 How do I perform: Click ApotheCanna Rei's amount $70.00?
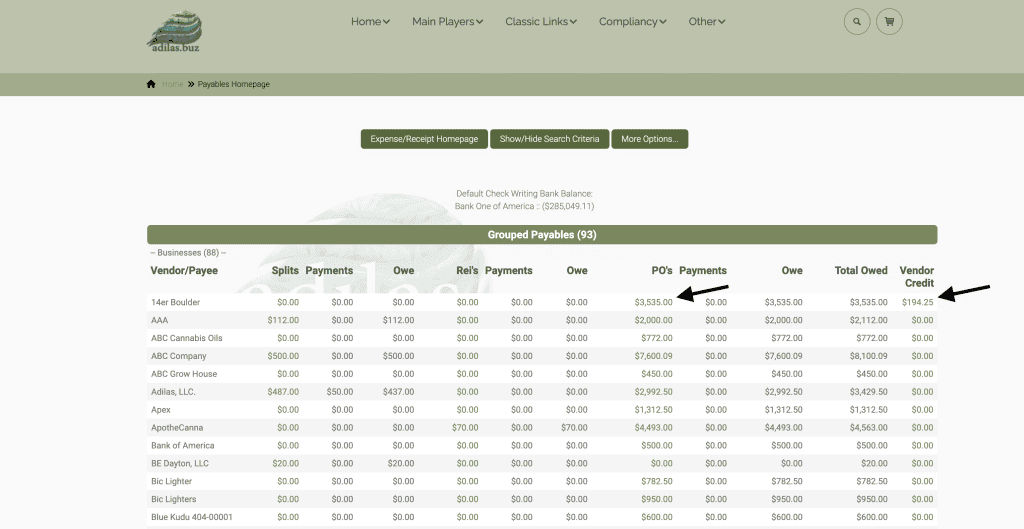(x=465, y=428)
